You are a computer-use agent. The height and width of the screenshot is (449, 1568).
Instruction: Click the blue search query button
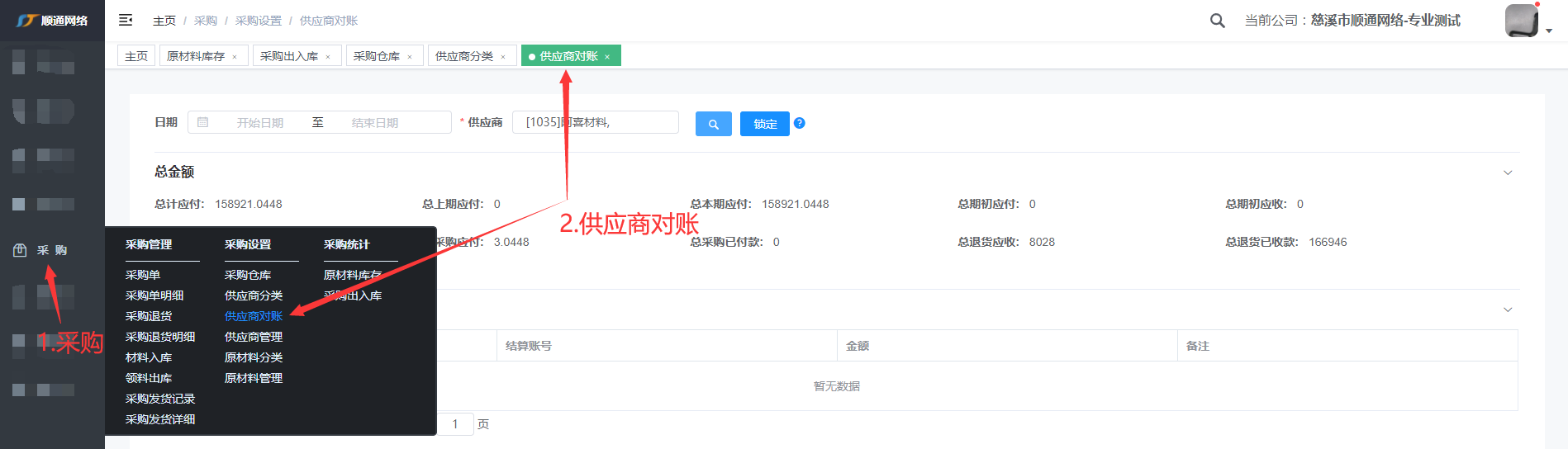click(x=713, y=124)
